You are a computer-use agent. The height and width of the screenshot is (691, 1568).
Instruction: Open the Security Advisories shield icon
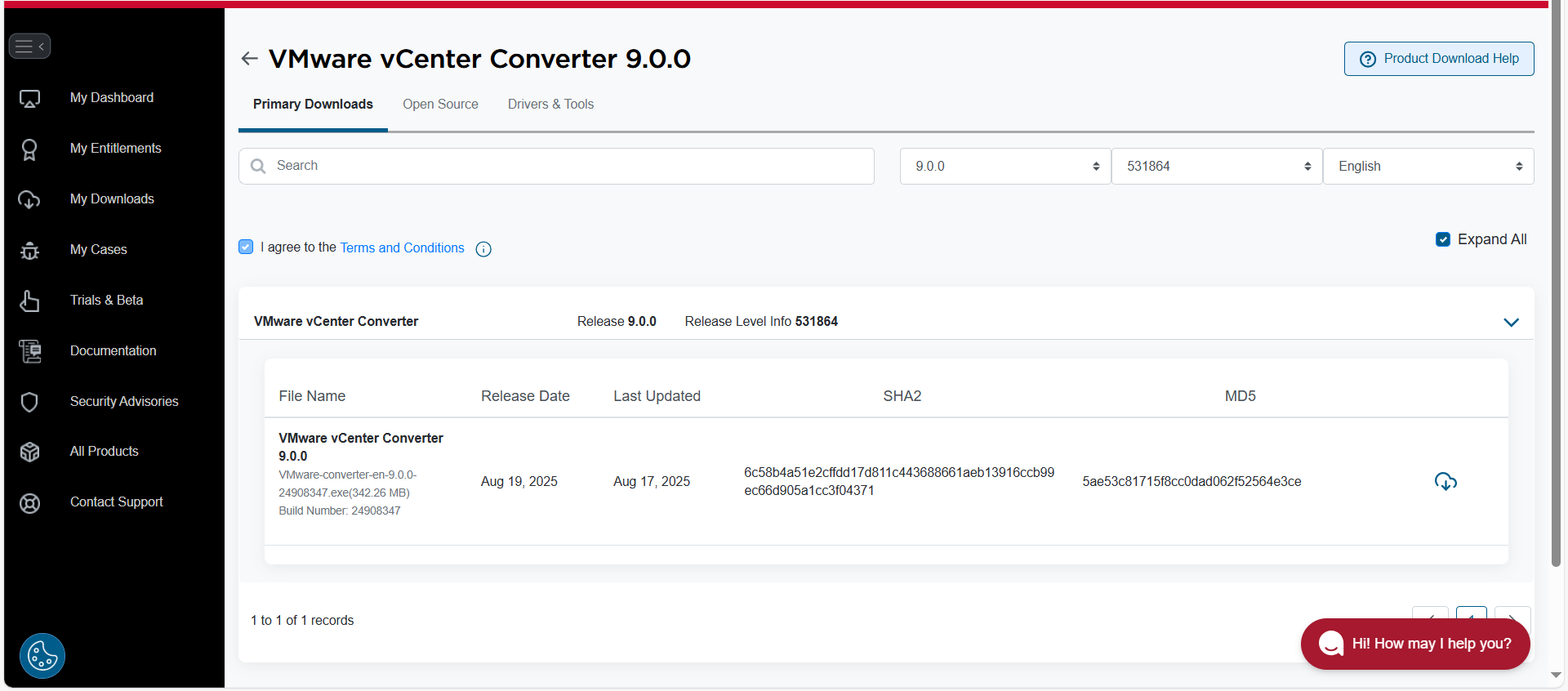[x=29, y=402]
